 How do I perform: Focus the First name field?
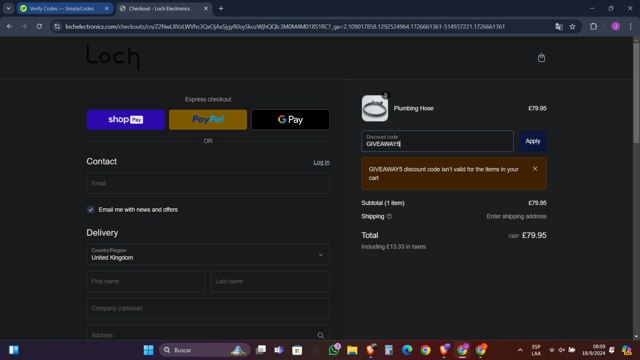tap(145, 281)
